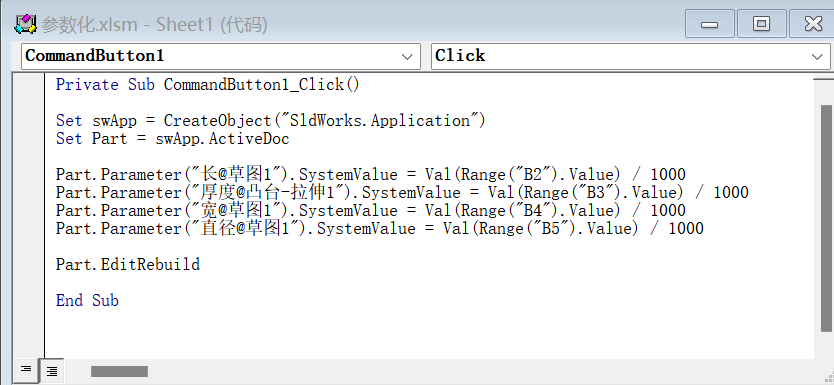Expand the Click procedure dropdown arrow

pos(818,56)
